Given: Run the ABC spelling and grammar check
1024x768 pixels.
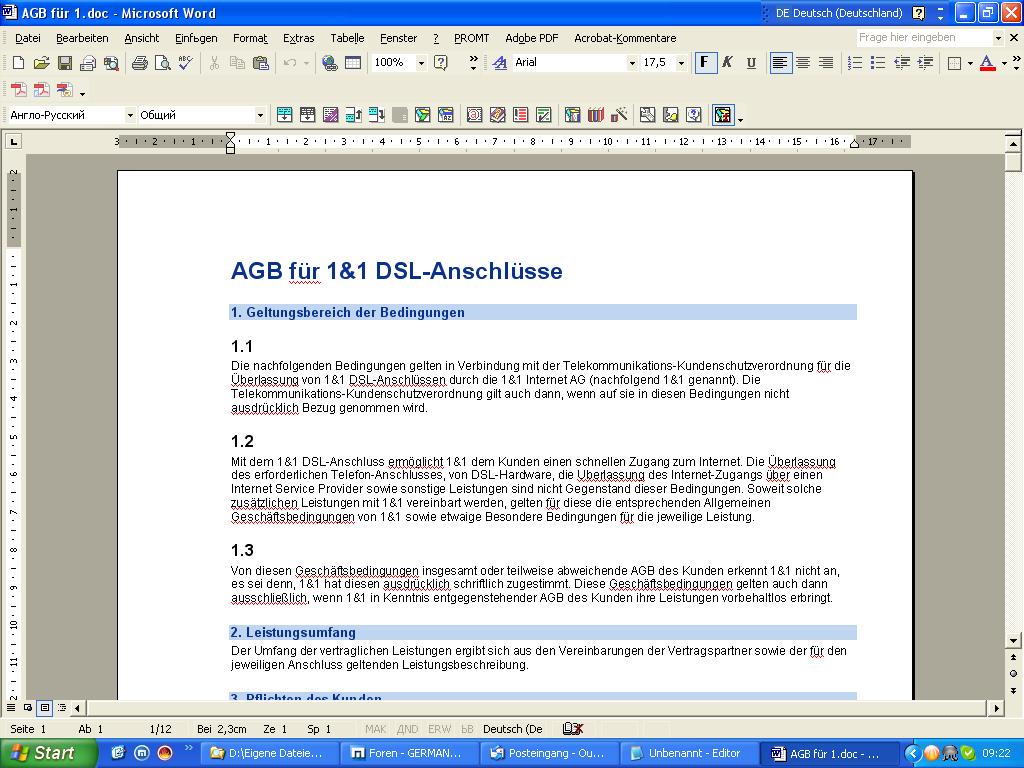Looking at the screenshot, I should pos(185,63).
